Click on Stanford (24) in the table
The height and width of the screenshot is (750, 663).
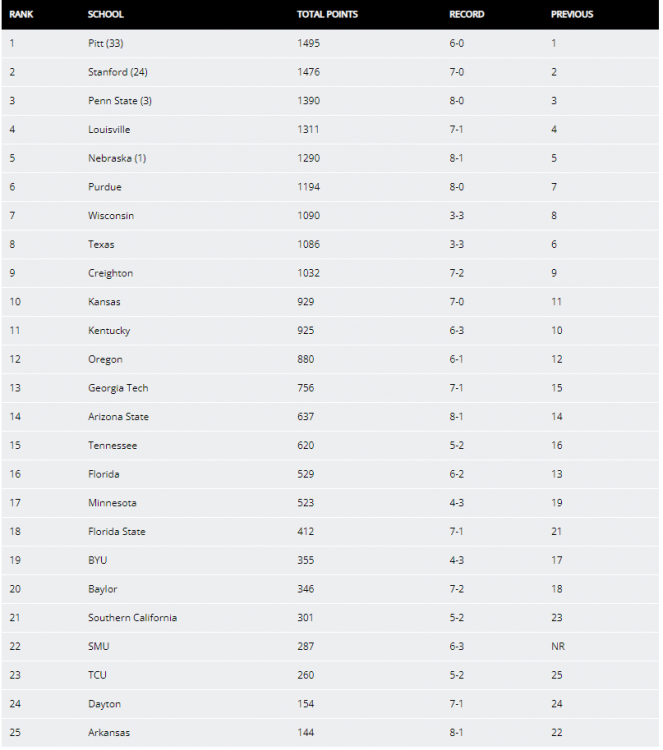[118, 72]
